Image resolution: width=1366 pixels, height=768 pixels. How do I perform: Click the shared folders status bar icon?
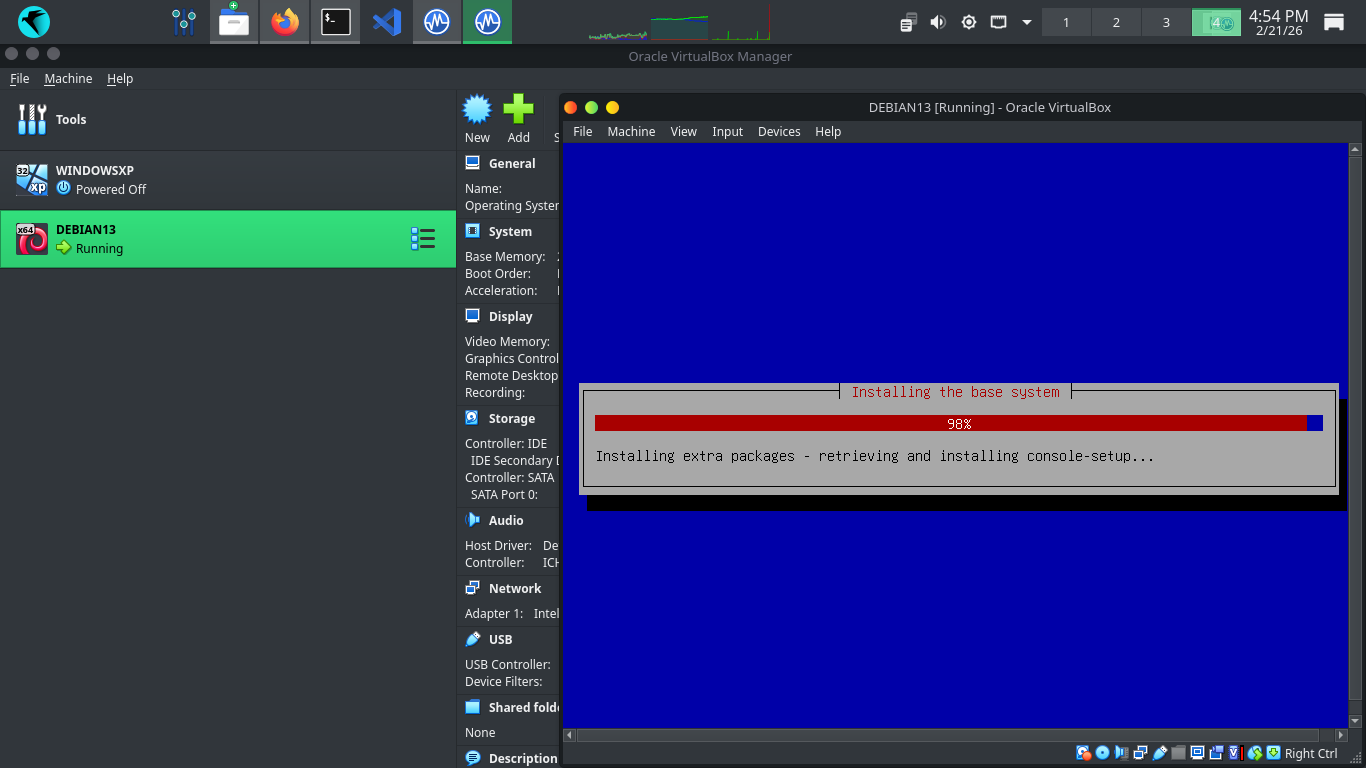(1178, 753)
